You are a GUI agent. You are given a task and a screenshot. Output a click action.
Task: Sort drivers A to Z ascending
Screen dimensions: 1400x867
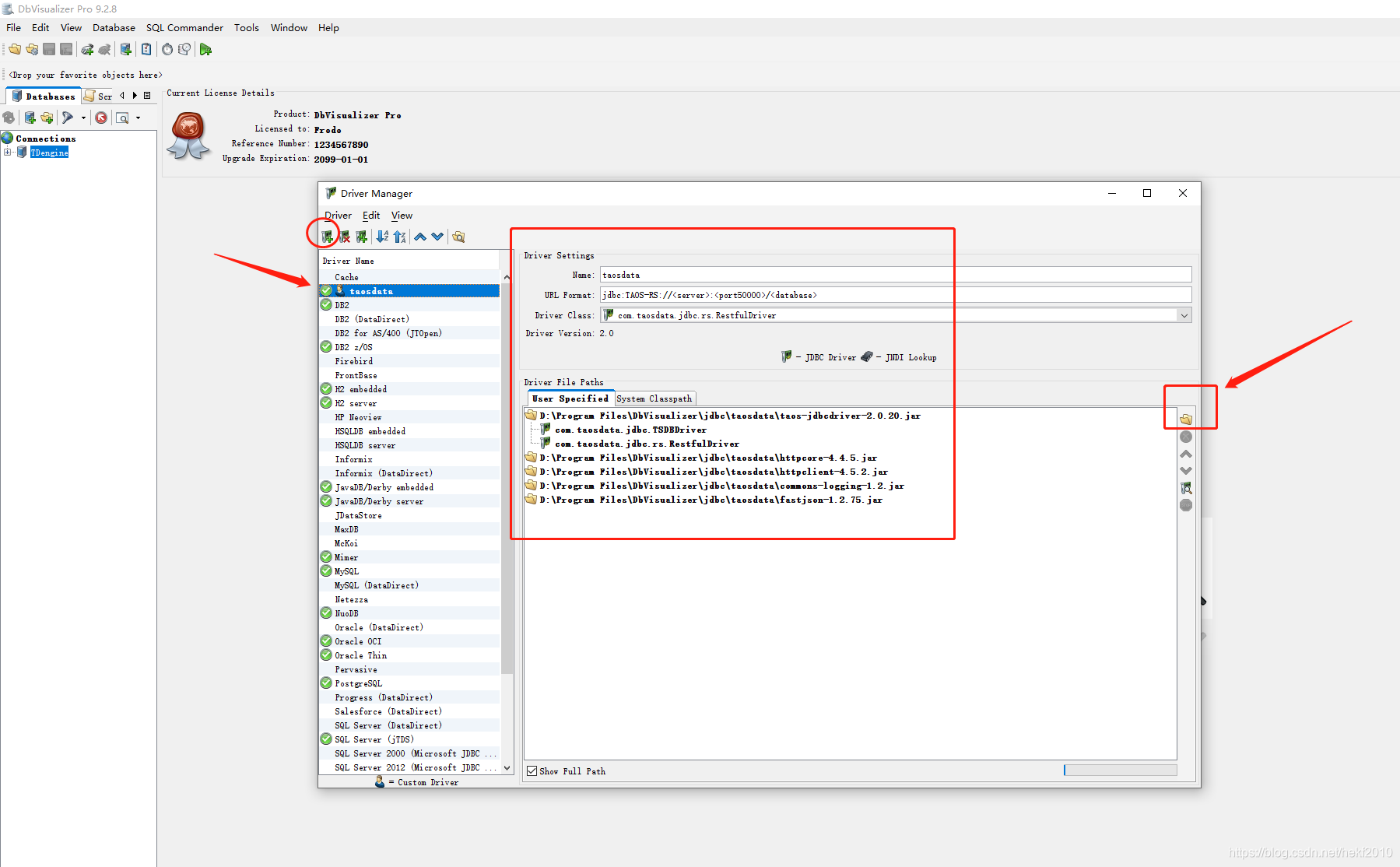(x=382, y=237)
